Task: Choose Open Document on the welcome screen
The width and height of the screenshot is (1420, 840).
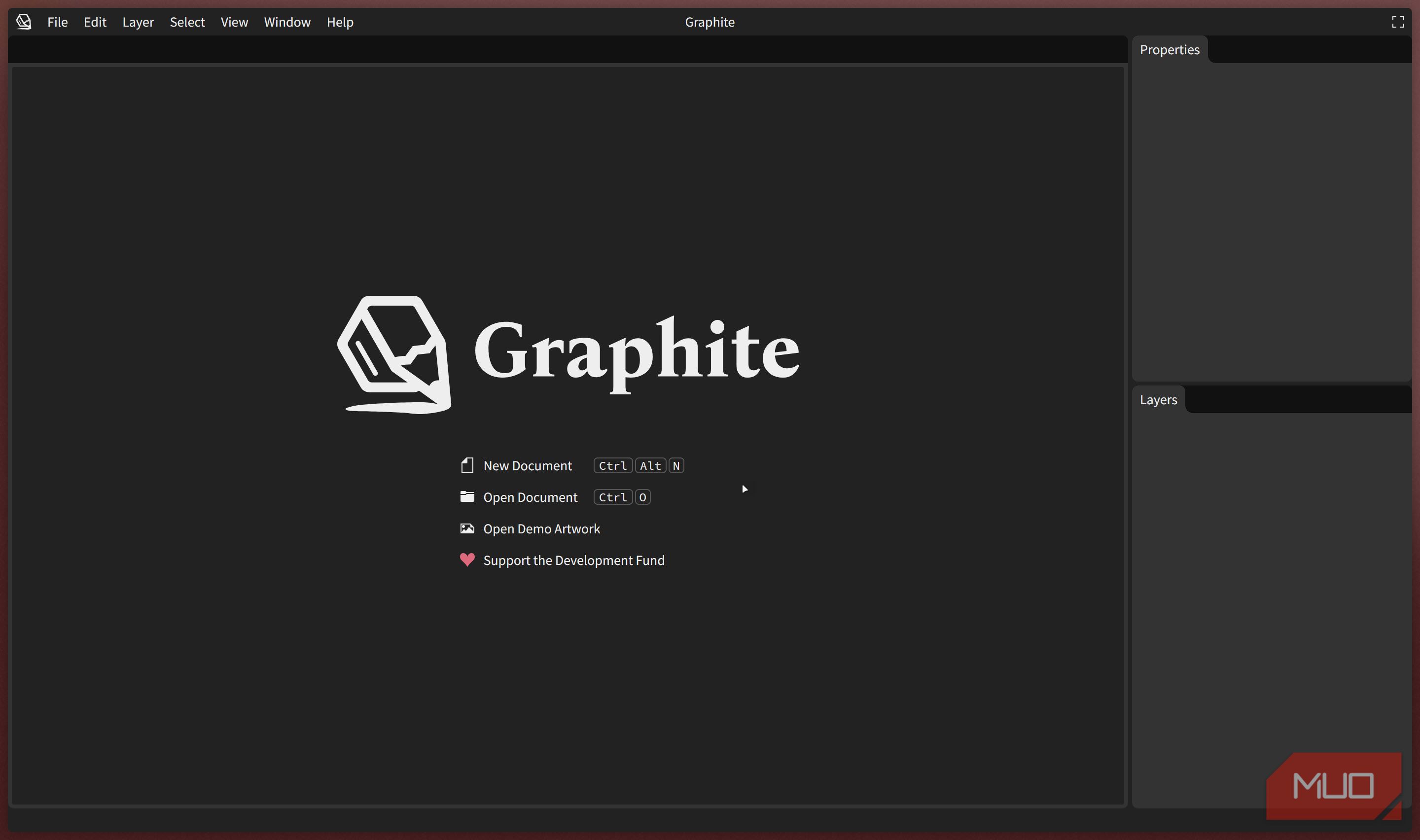Action: pos(531,497)
